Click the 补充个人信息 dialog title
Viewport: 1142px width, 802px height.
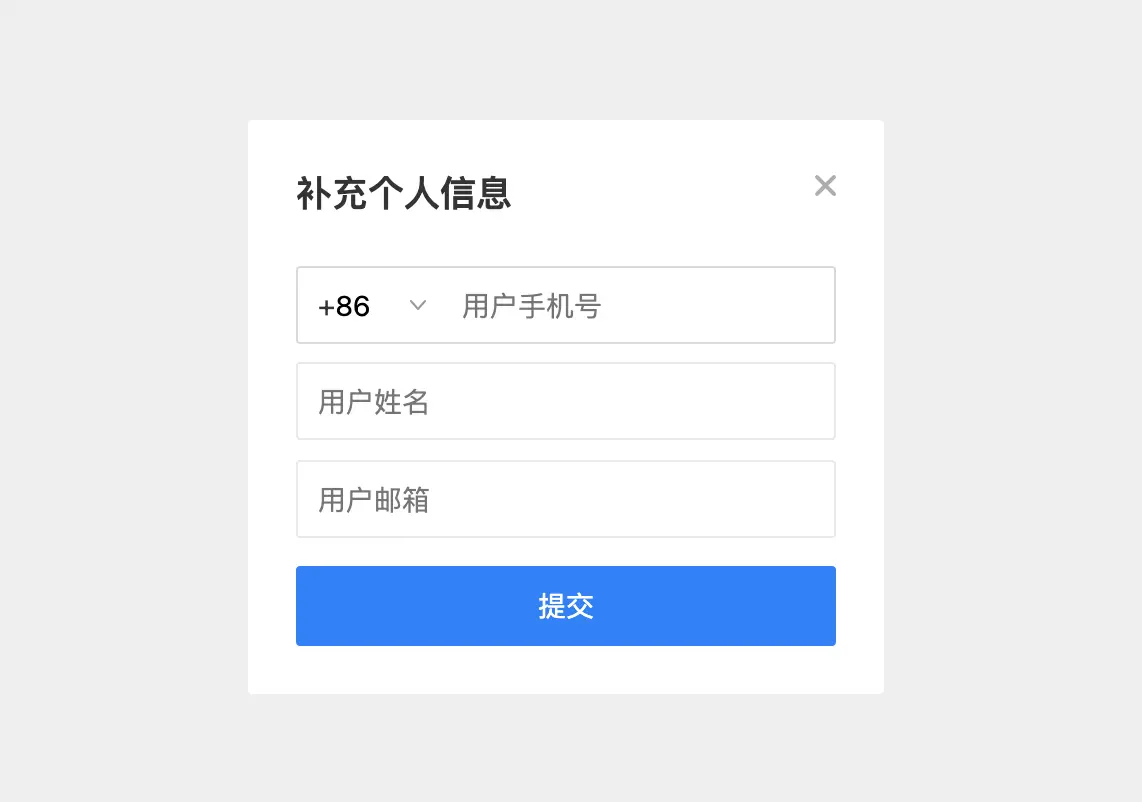pyautogui.click(x=403, y=193)
